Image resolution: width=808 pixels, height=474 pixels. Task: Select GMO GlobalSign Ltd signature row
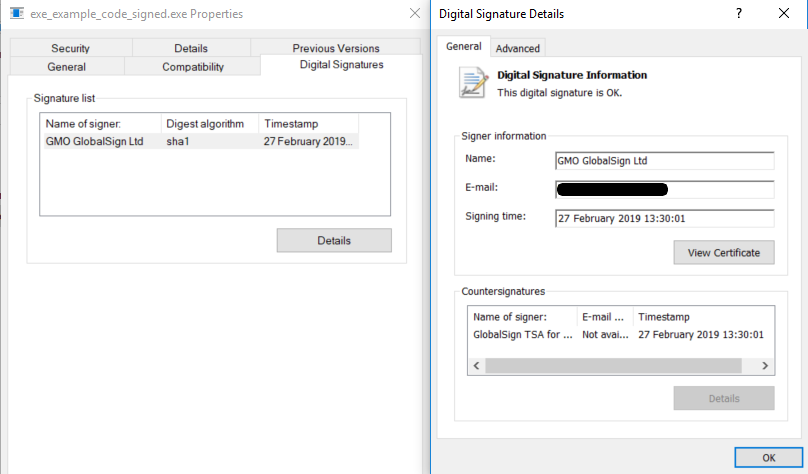coord(95,141)
